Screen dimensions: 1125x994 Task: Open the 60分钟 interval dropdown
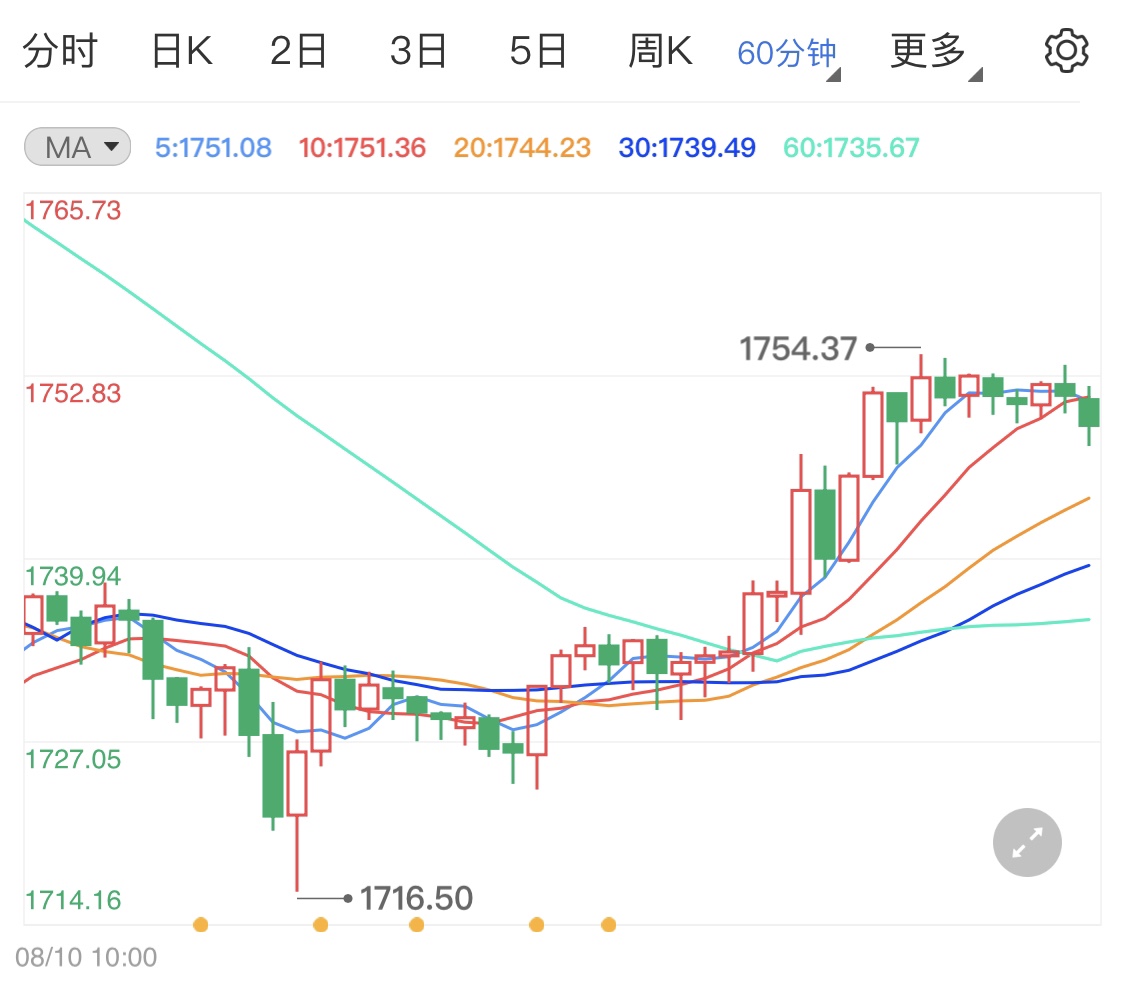(788, 55)
